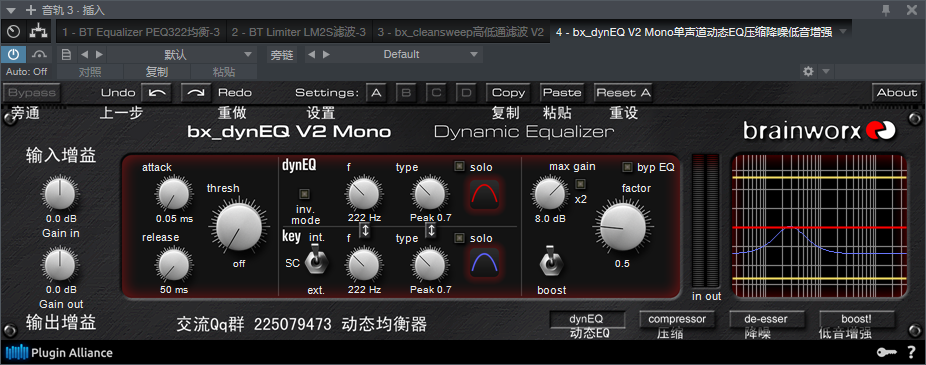This screenshot has width=926, height=365.
Task: Toggle the inv. mode checkbox
Action: coord(305,193)
